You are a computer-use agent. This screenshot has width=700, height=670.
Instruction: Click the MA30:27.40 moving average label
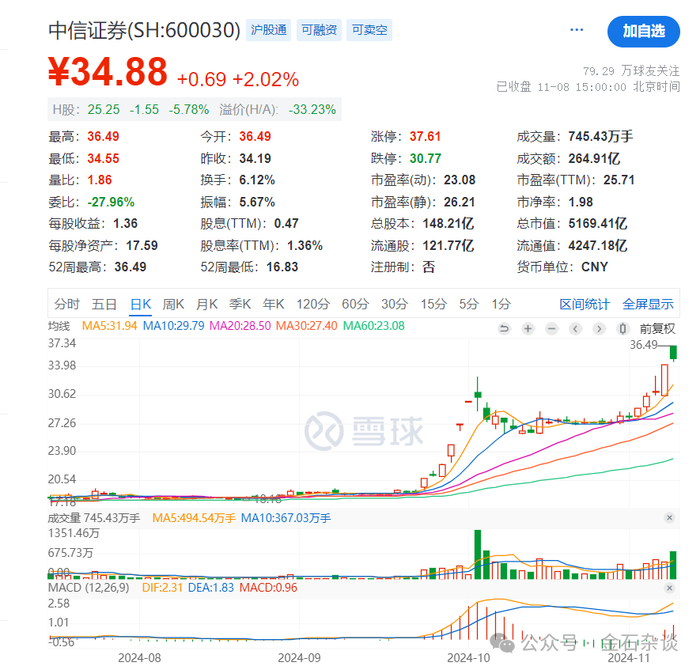[307, 326]
